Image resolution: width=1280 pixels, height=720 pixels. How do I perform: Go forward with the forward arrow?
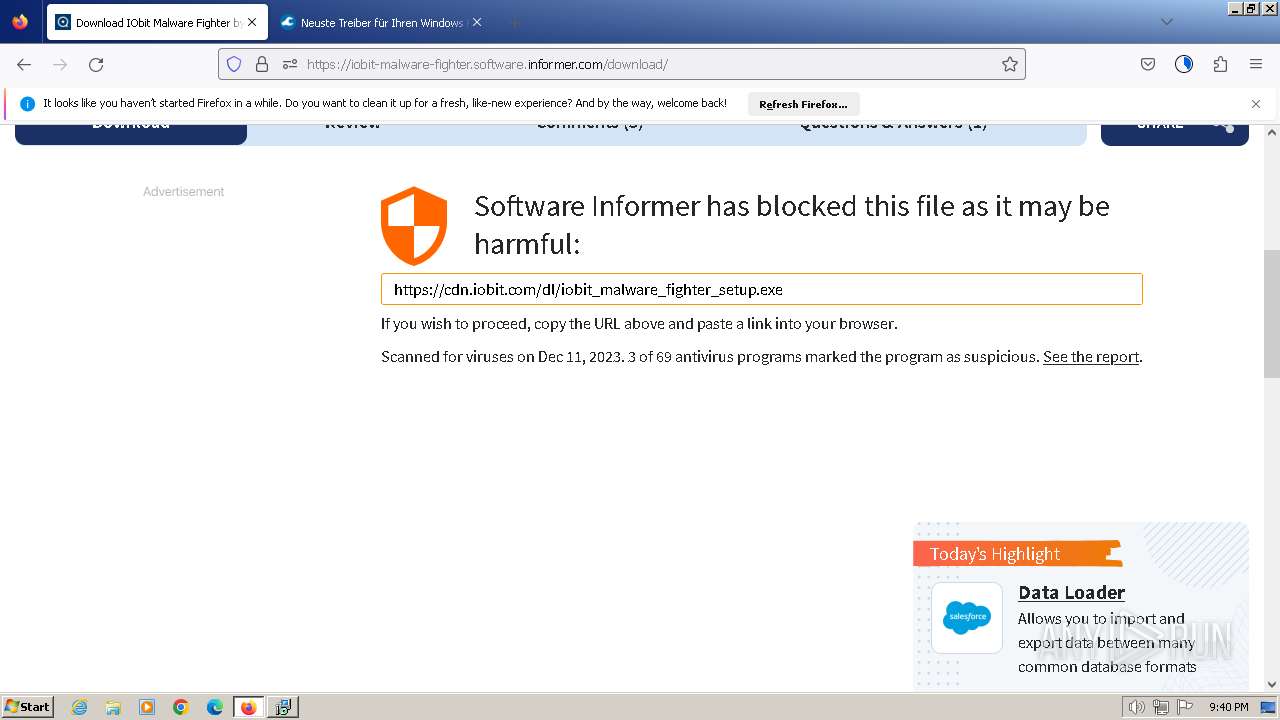60,64
